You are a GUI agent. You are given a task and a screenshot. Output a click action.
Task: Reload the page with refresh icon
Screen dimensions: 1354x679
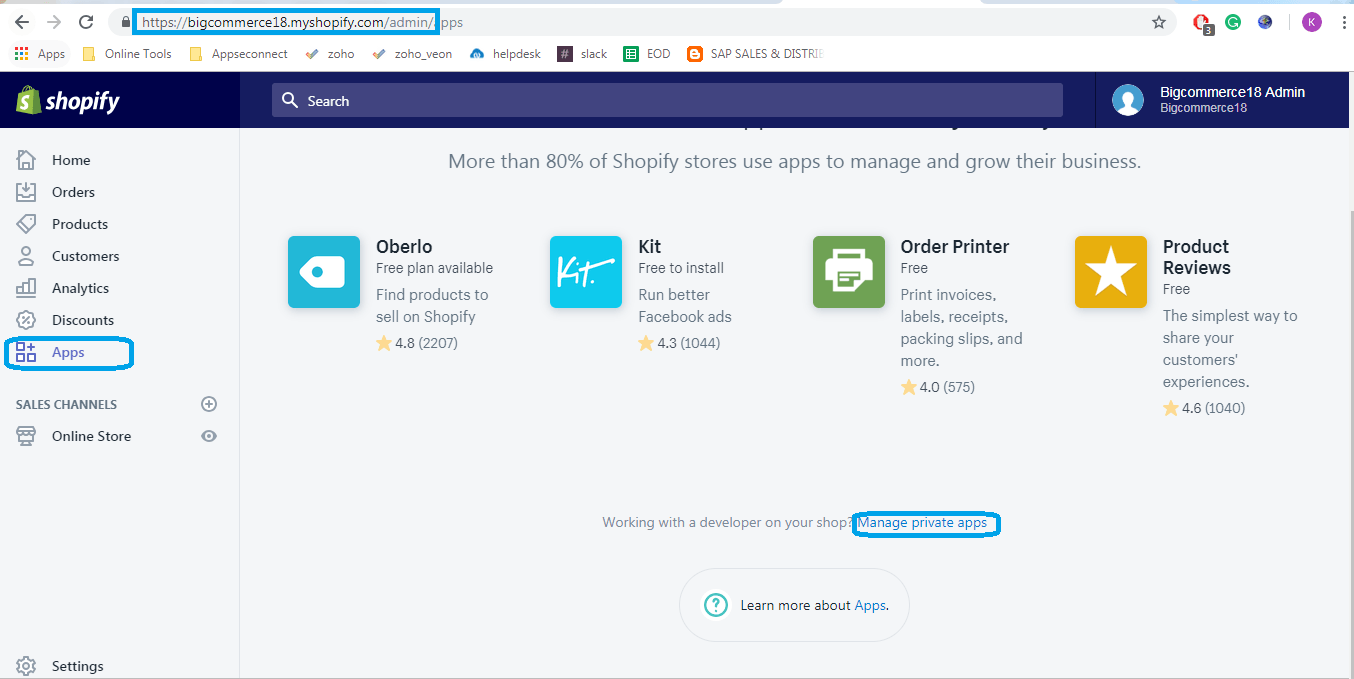[x=86, y=22]
